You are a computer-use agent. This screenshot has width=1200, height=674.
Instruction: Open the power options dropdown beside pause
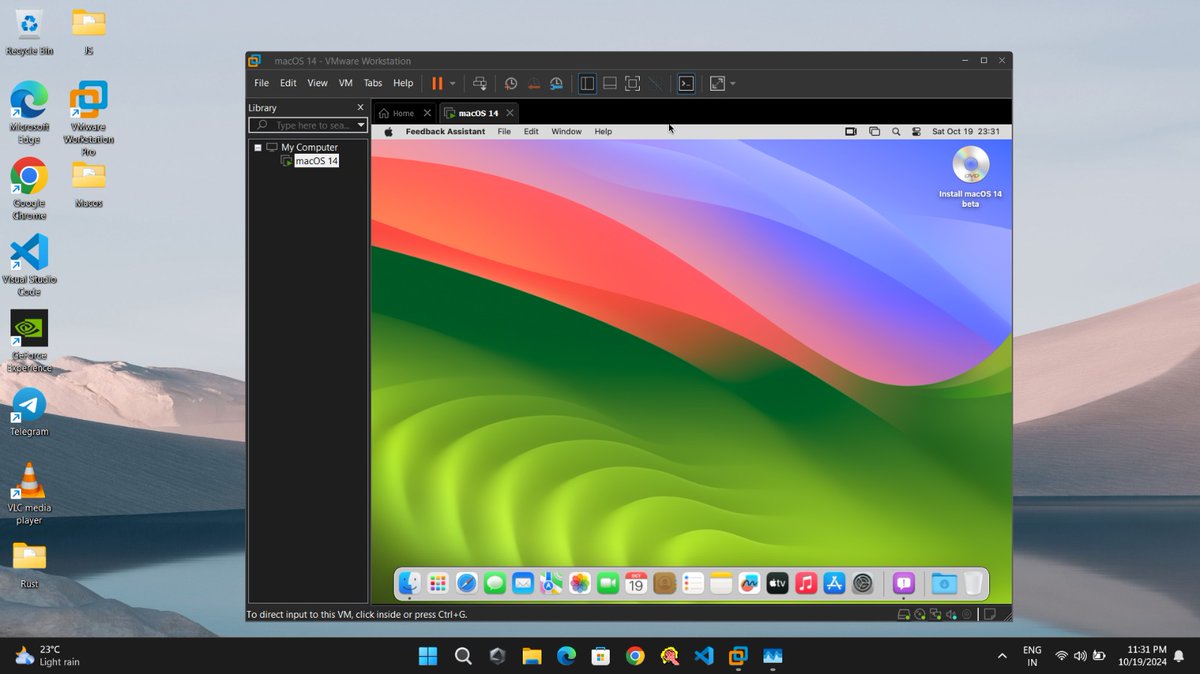pos(453,84)
